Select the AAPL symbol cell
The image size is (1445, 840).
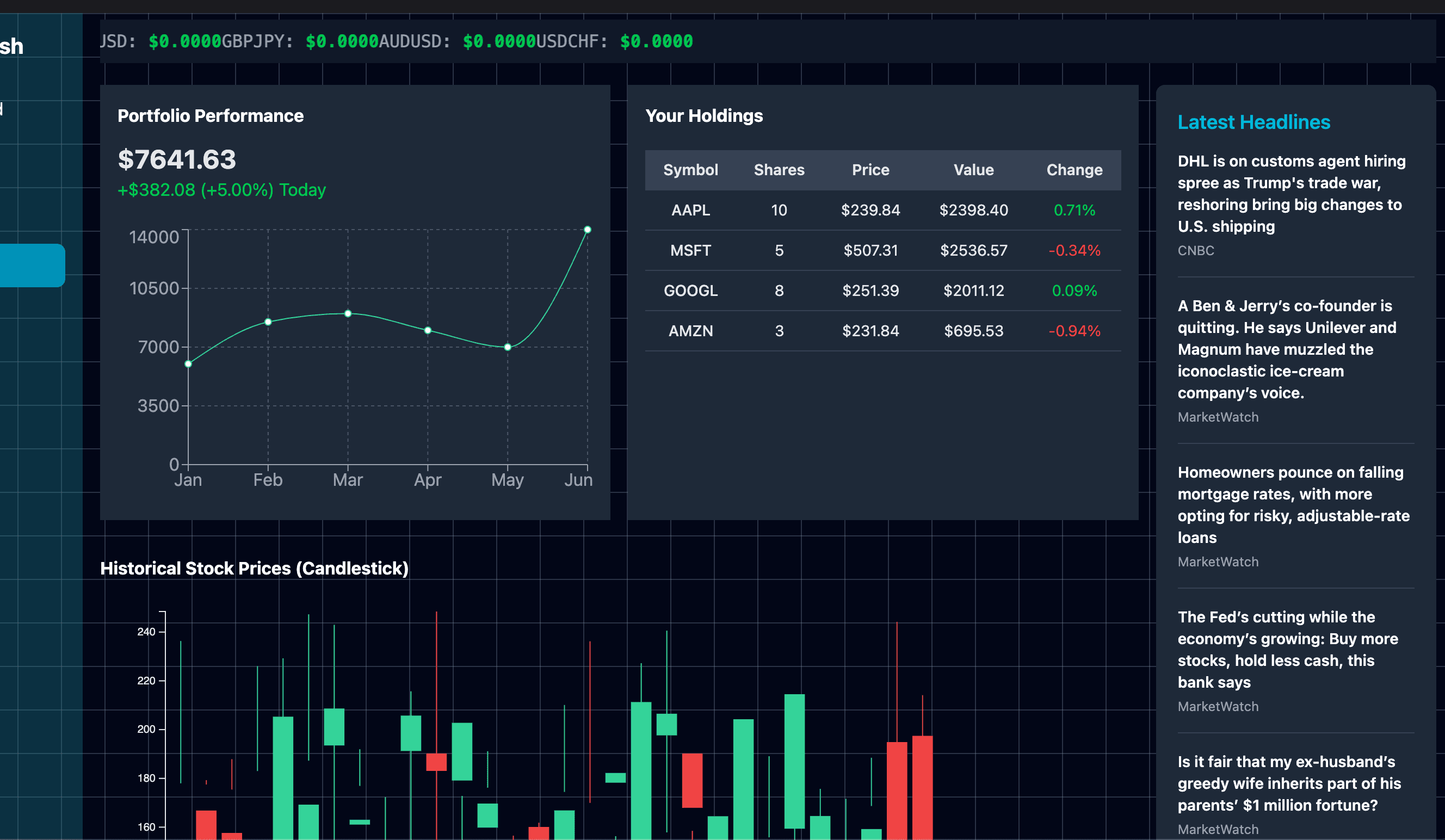click(690, 210)
